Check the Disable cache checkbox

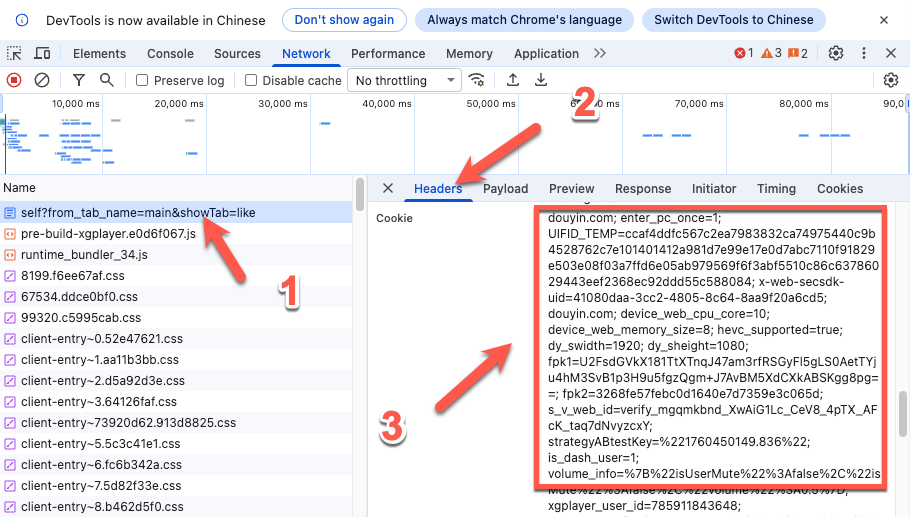pyautogui.click(x=251, y=80)
